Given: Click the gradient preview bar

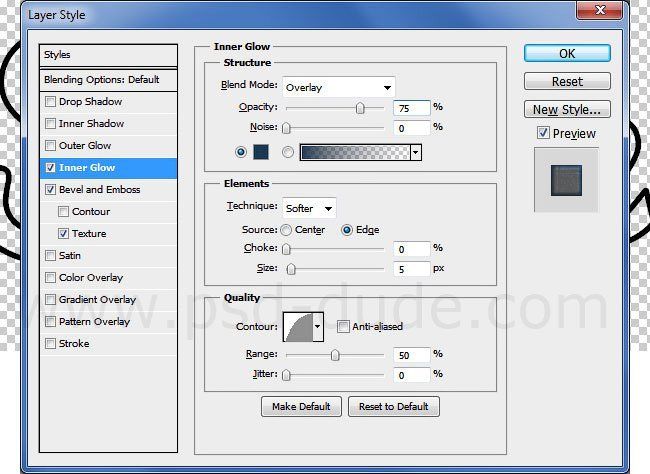Looking at the screenshot, I should point(355,153).
